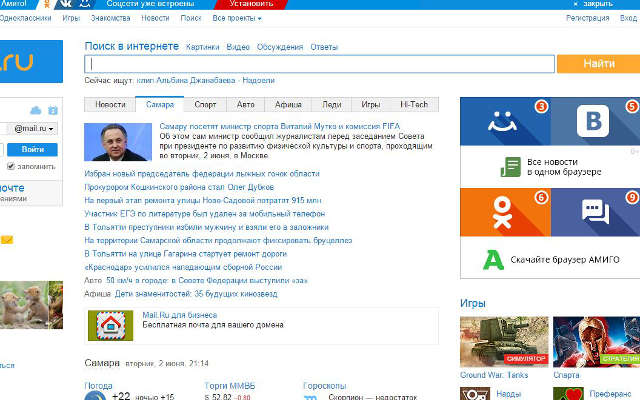Select the Самара tab

(160, 104)
